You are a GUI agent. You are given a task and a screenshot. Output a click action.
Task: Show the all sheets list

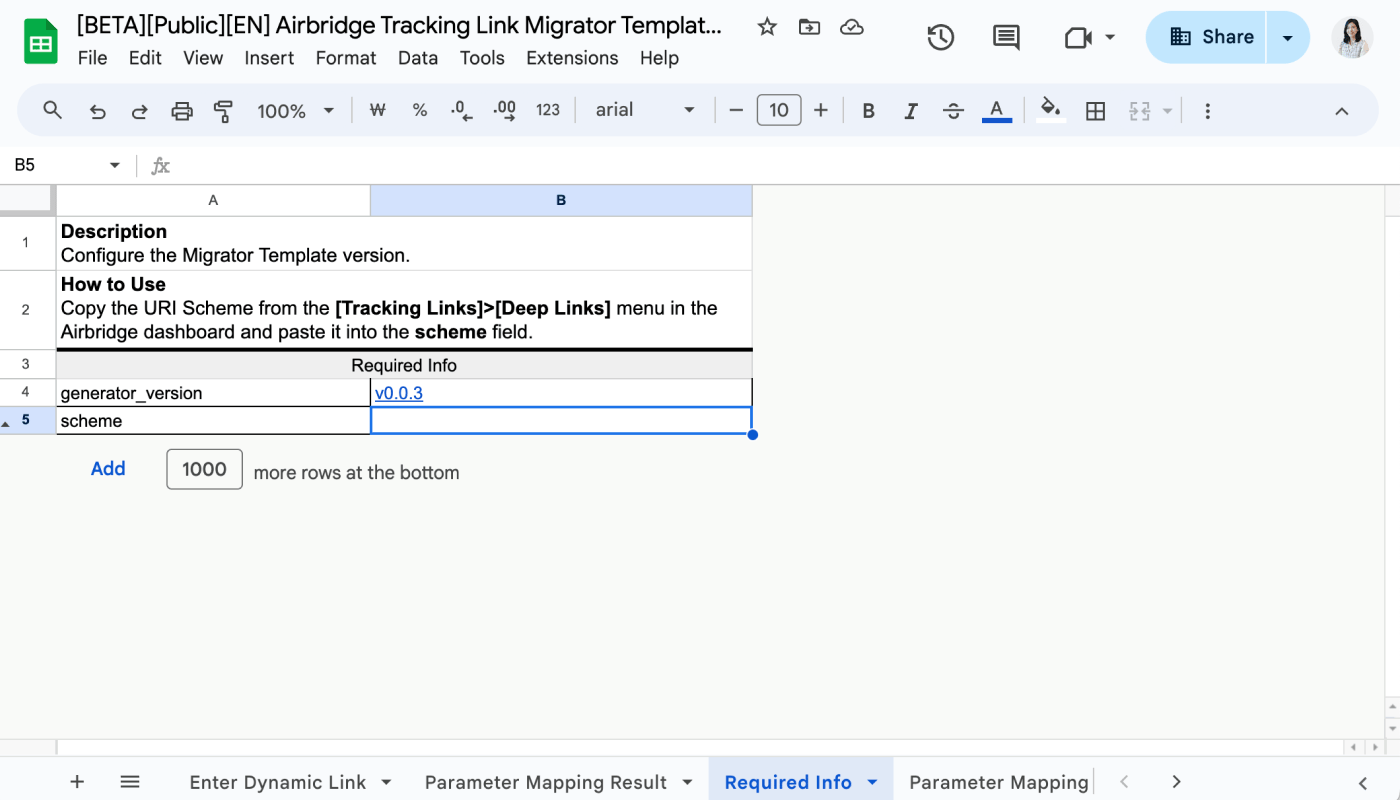click(130, 782)
